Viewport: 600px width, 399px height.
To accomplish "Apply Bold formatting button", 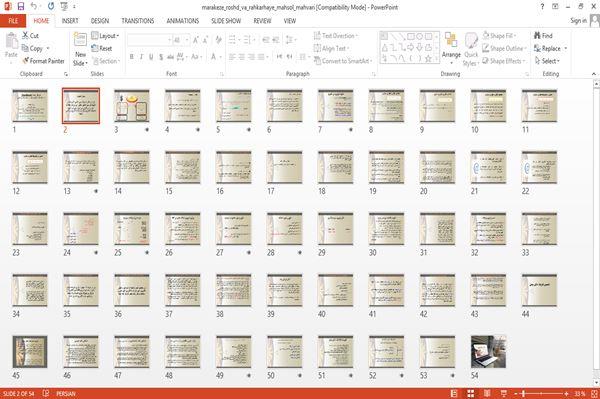I will click(132, 57).
